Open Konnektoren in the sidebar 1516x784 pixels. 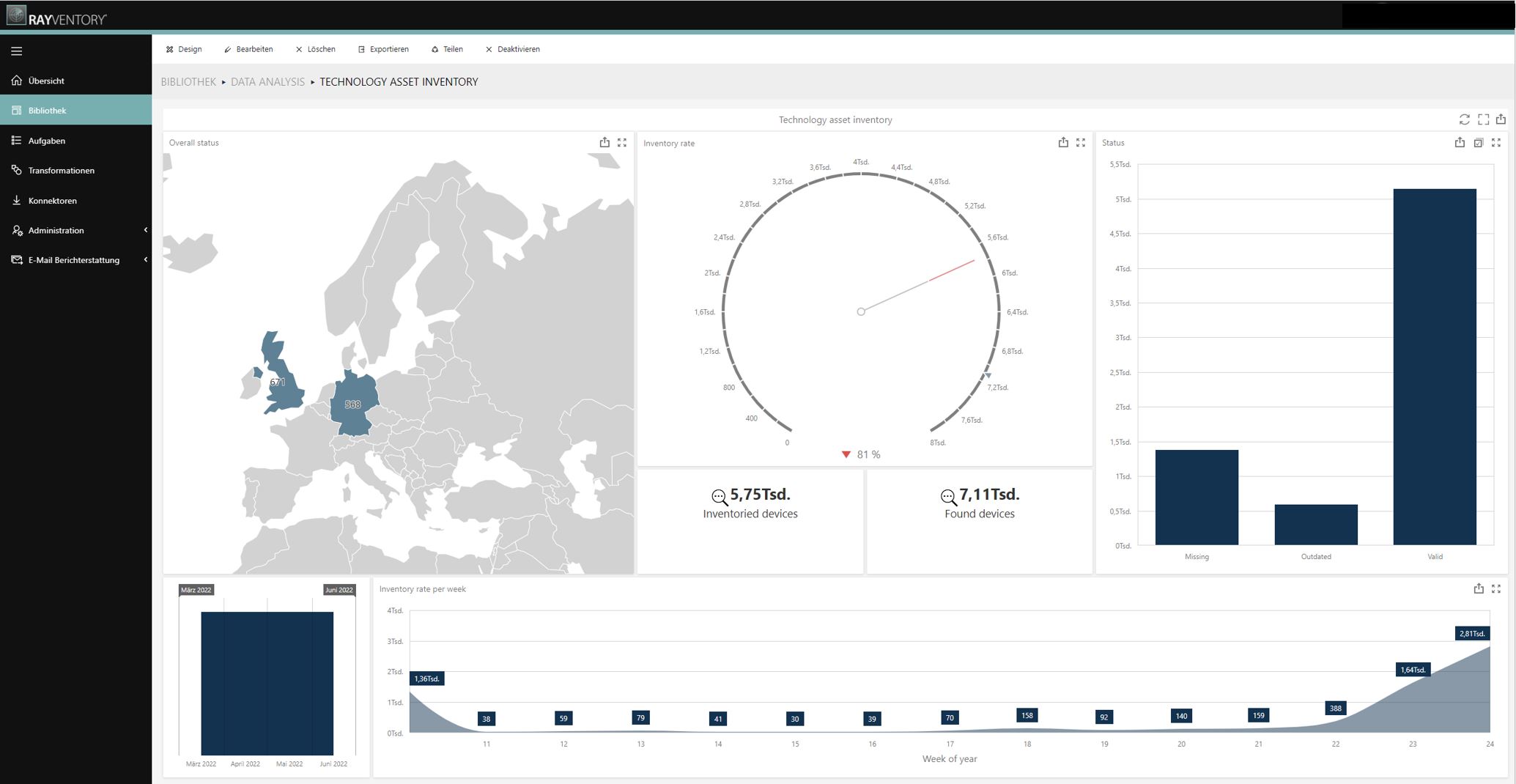tap(52, 201)
